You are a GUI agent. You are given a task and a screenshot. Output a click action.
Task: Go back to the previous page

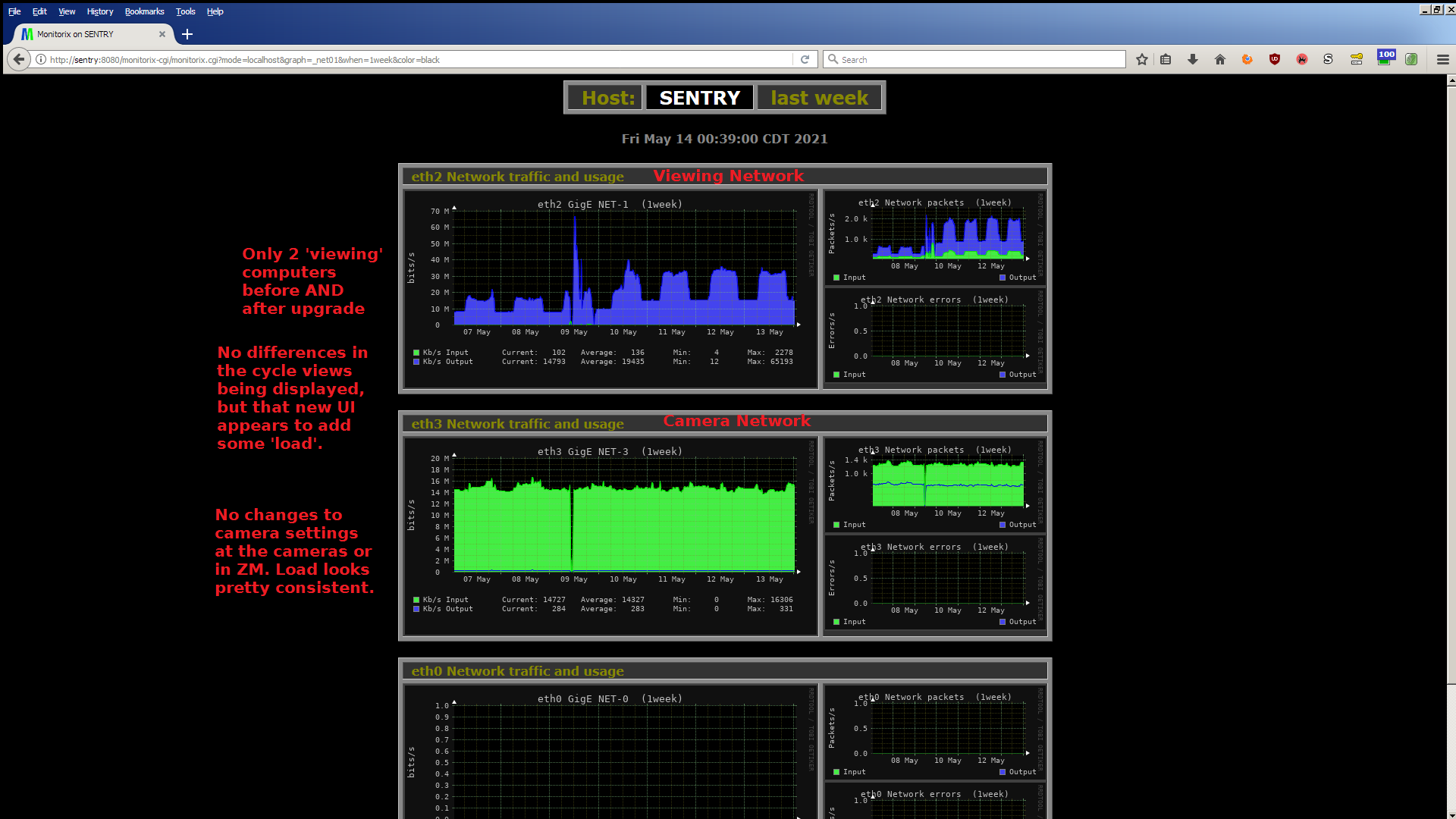(19, 59)
